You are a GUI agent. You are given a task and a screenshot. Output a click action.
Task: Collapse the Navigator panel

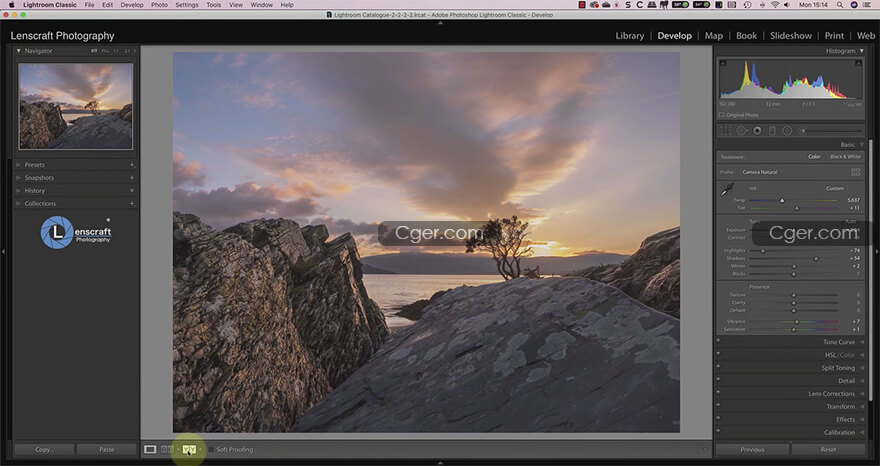point(19,51)
